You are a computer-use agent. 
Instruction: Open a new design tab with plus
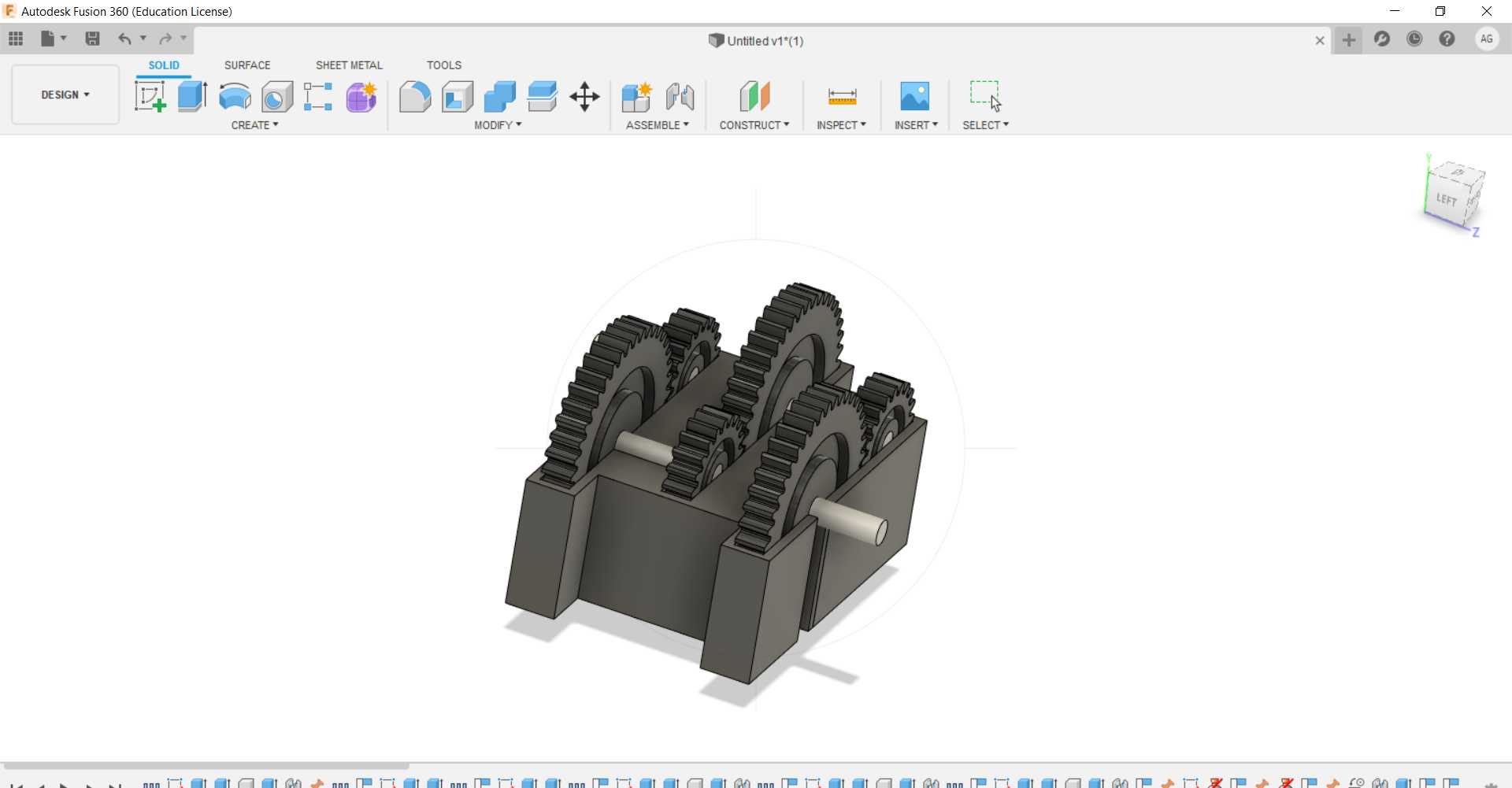point(1349,39)
